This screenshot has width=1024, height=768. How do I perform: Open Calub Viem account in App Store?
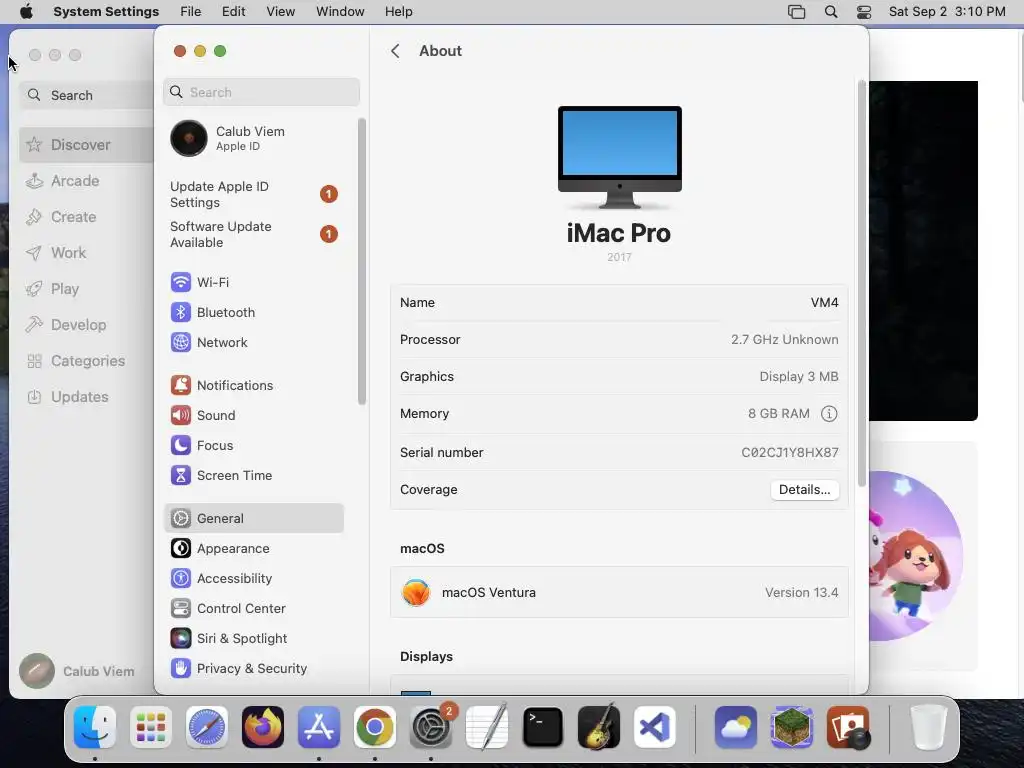77,671
